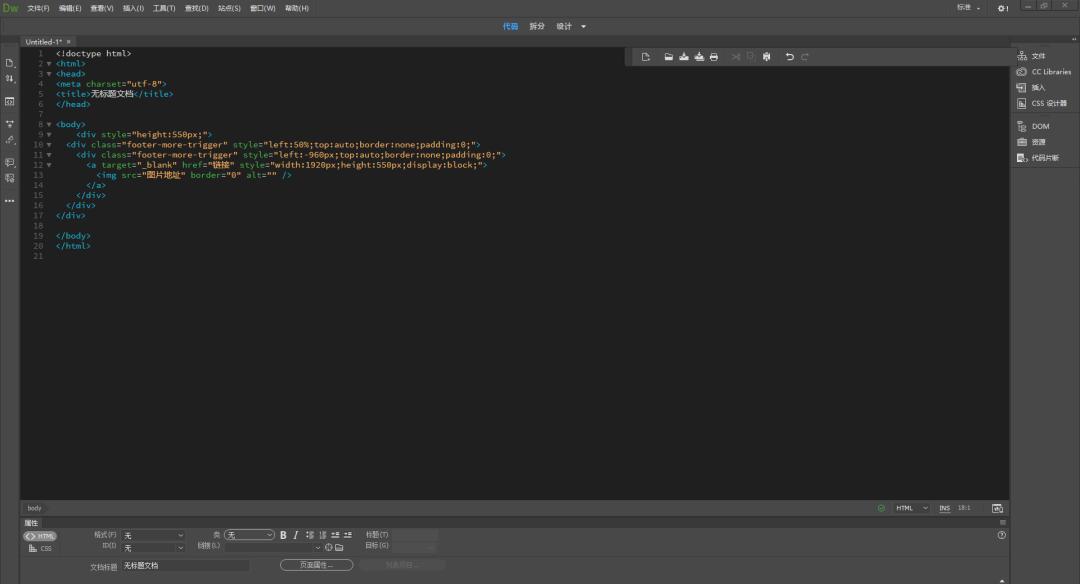
Task: Open the 类 class dropdown
Action: pos(249,535)
